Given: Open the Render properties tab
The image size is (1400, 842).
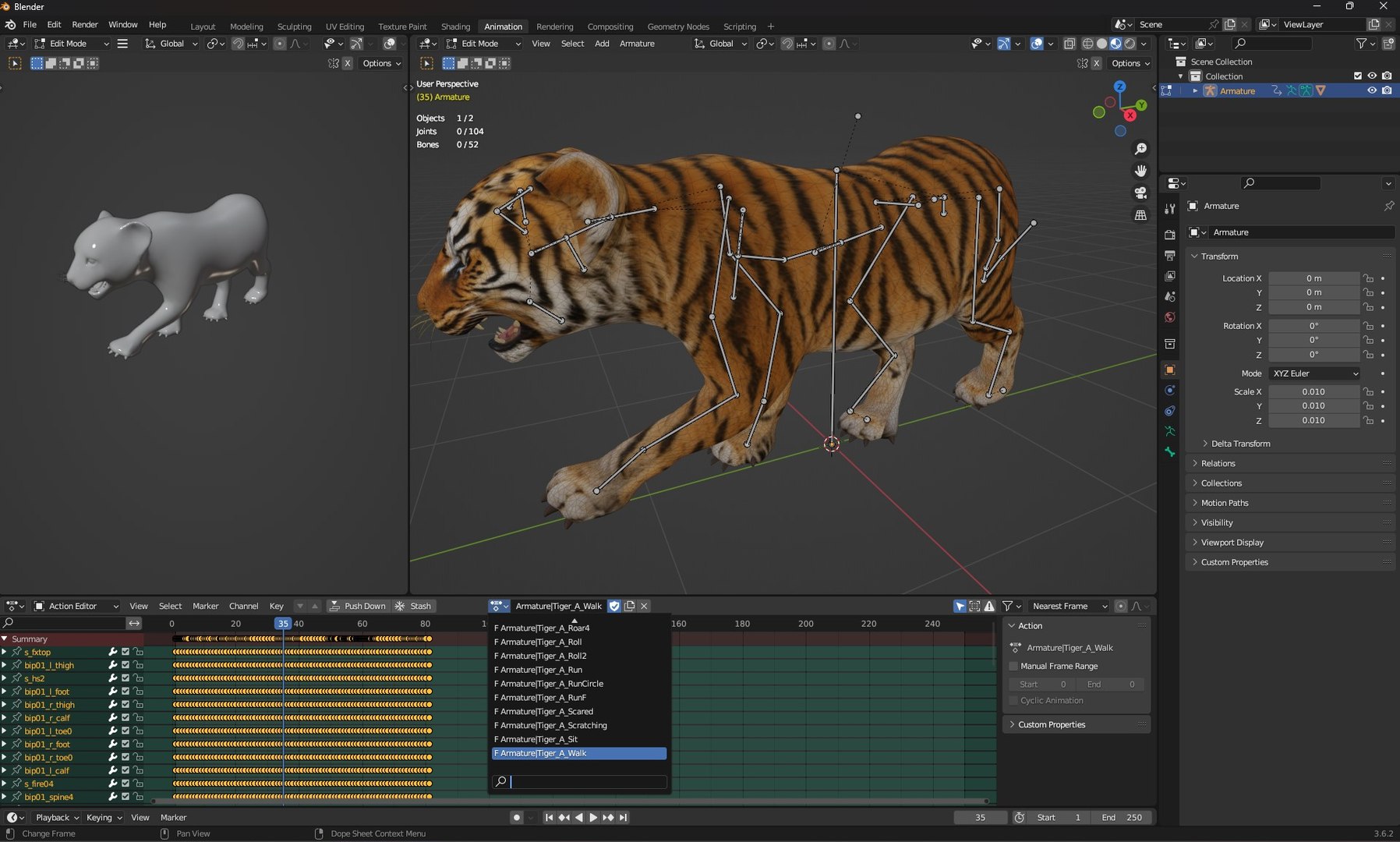Looking at the screenshot, I should (1169, 235).
